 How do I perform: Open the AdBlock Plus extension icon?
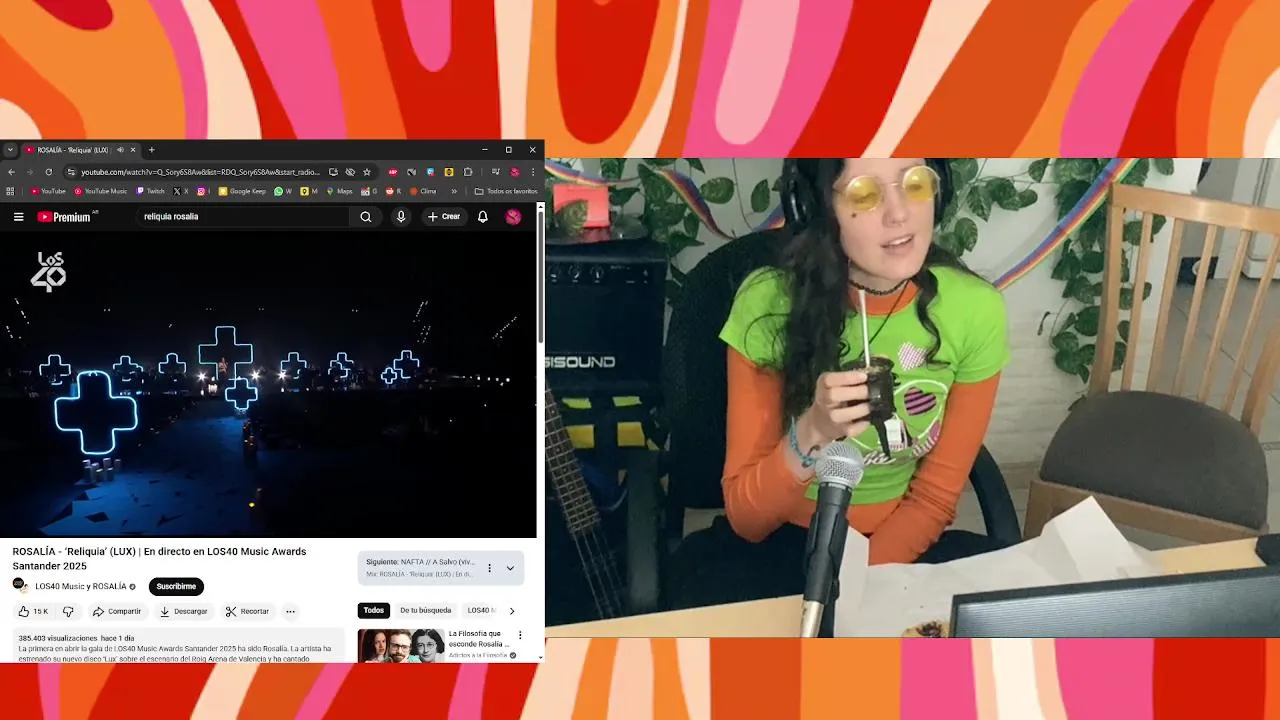[393, 172]
